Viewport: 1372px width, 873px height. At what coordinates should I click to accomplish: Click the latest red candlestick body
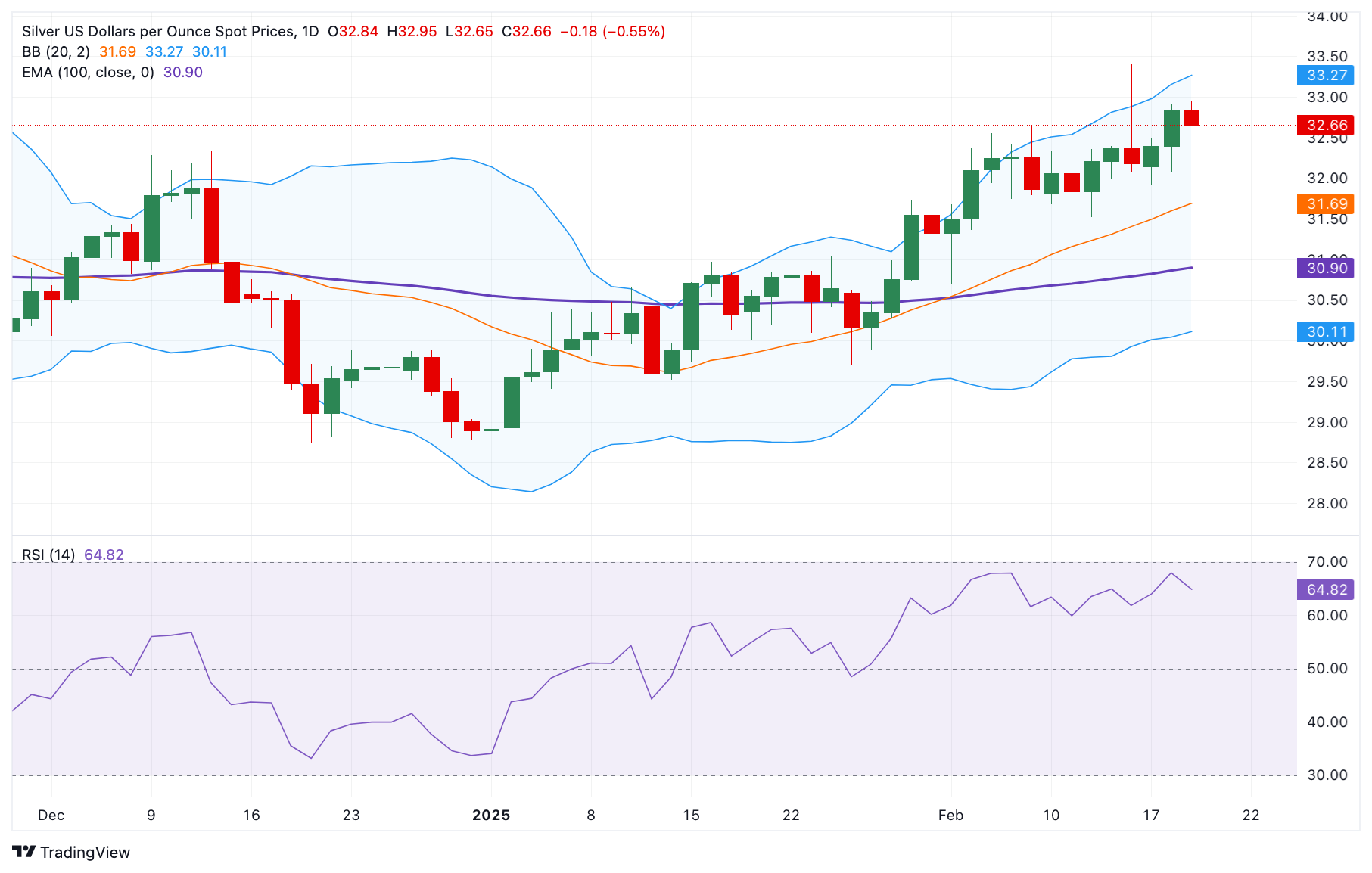coord(1191,117)
